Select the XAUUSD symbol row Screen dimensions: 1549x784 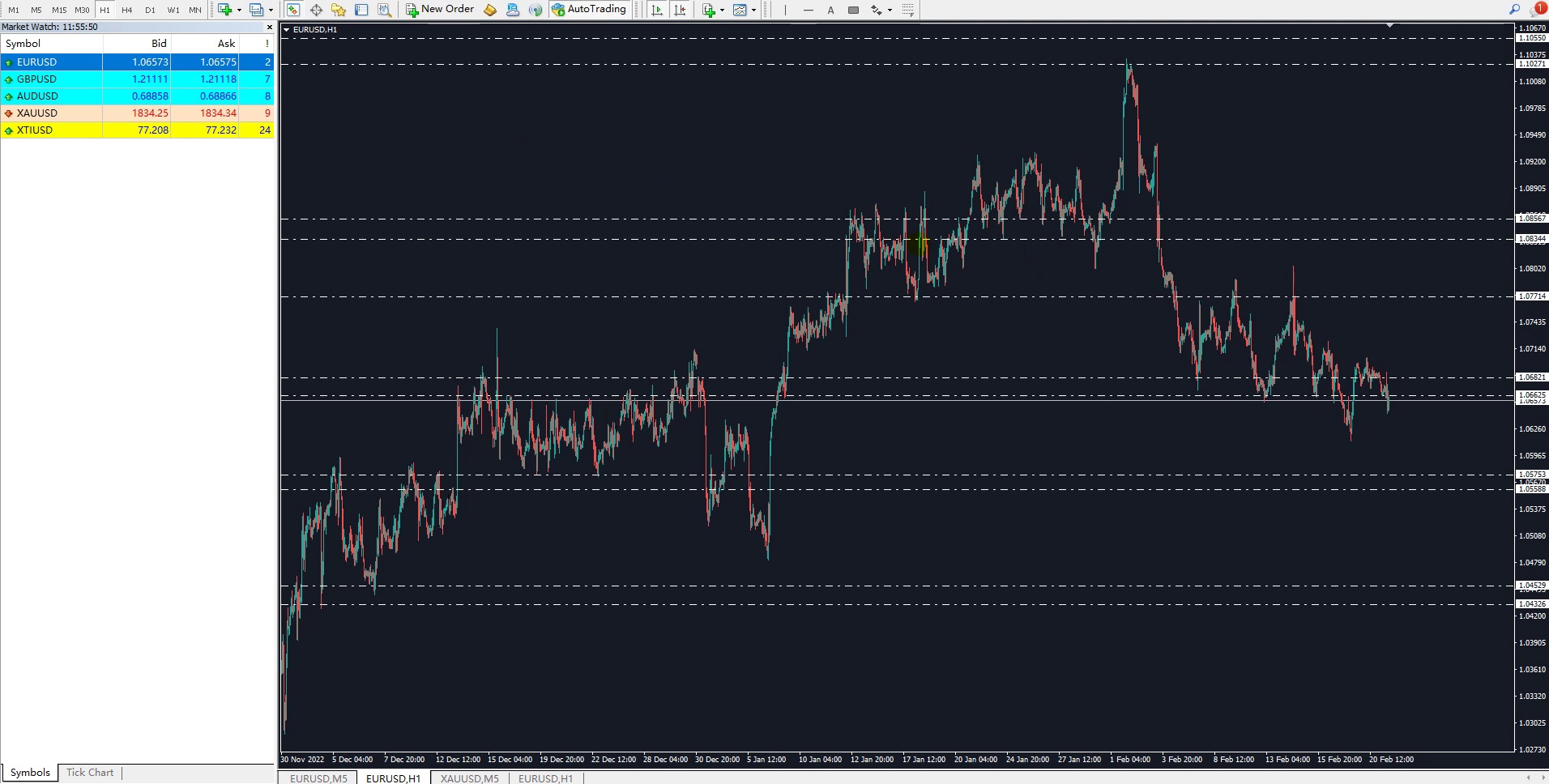click(x=138, y=113)
